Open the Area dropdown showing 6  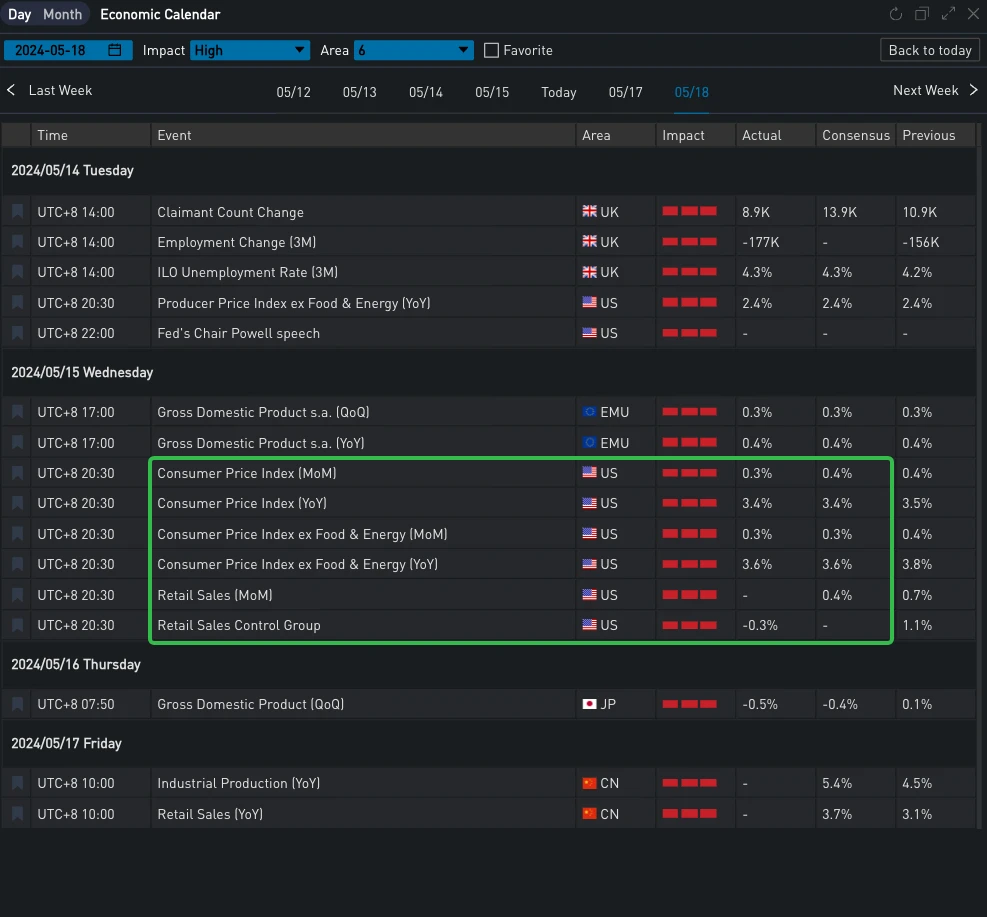[x=413, y=50]
